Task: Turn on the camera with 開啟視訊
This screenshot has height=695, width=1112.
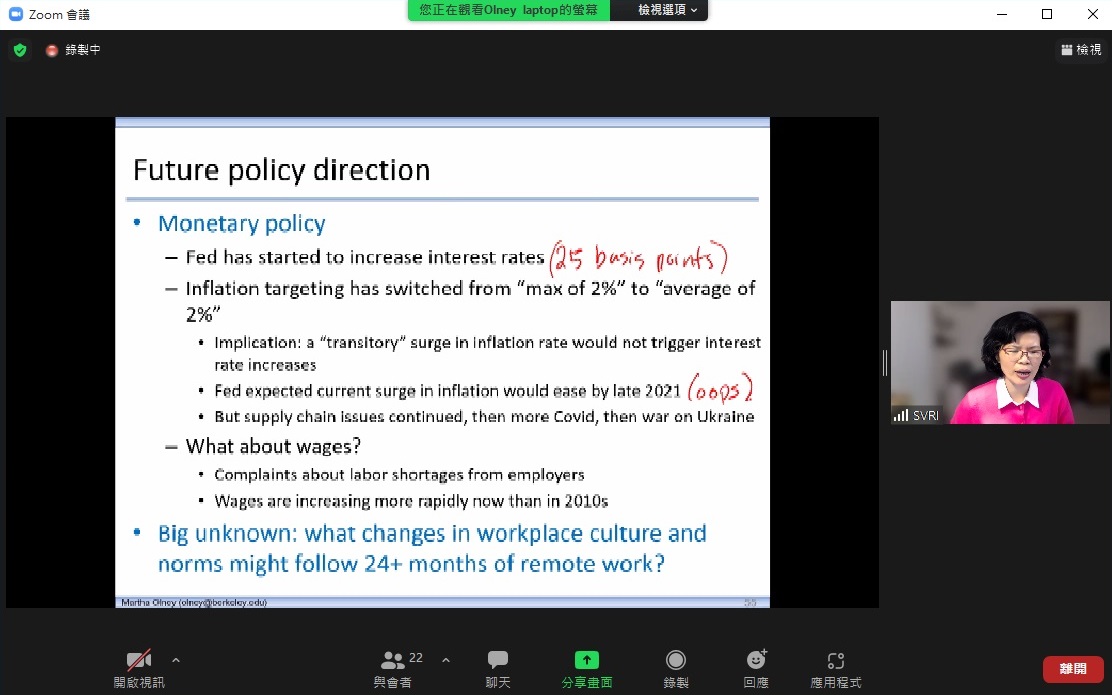Action: 138,668
